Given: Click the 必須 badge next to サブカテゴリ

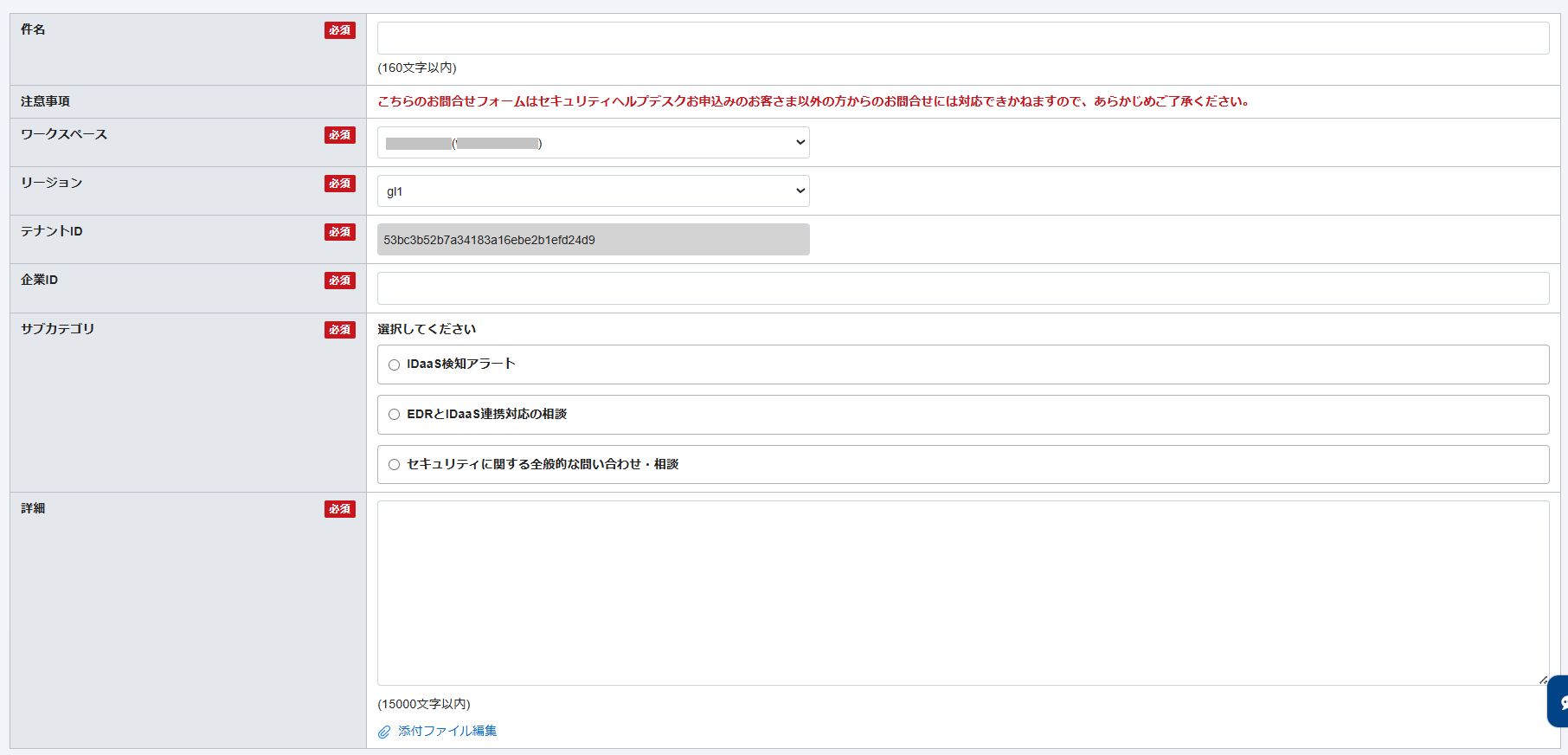Looking at the screenshot, I should tap(340, 330).
